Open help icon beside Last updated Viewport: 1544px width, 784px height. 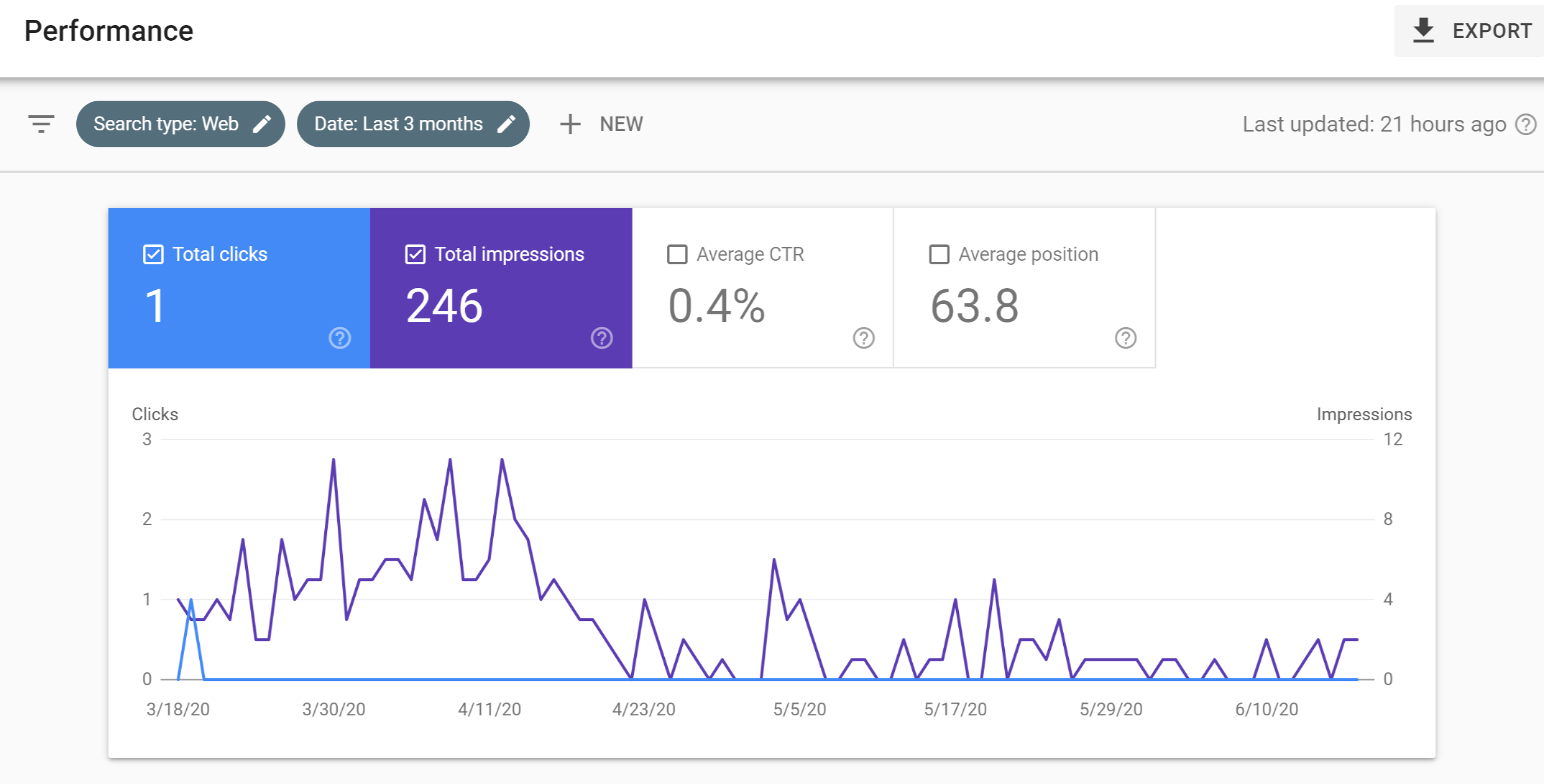pos(1525,125)
